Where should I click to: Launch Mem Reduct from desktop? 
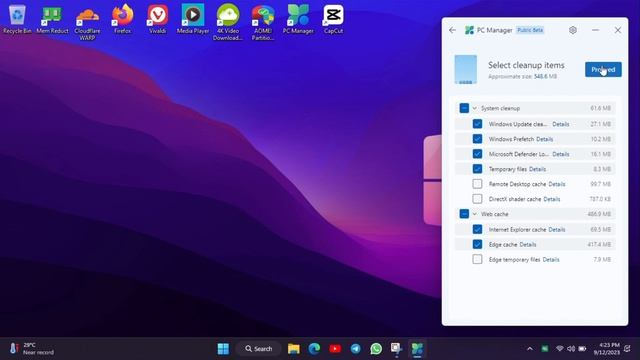tap(52, 19)
